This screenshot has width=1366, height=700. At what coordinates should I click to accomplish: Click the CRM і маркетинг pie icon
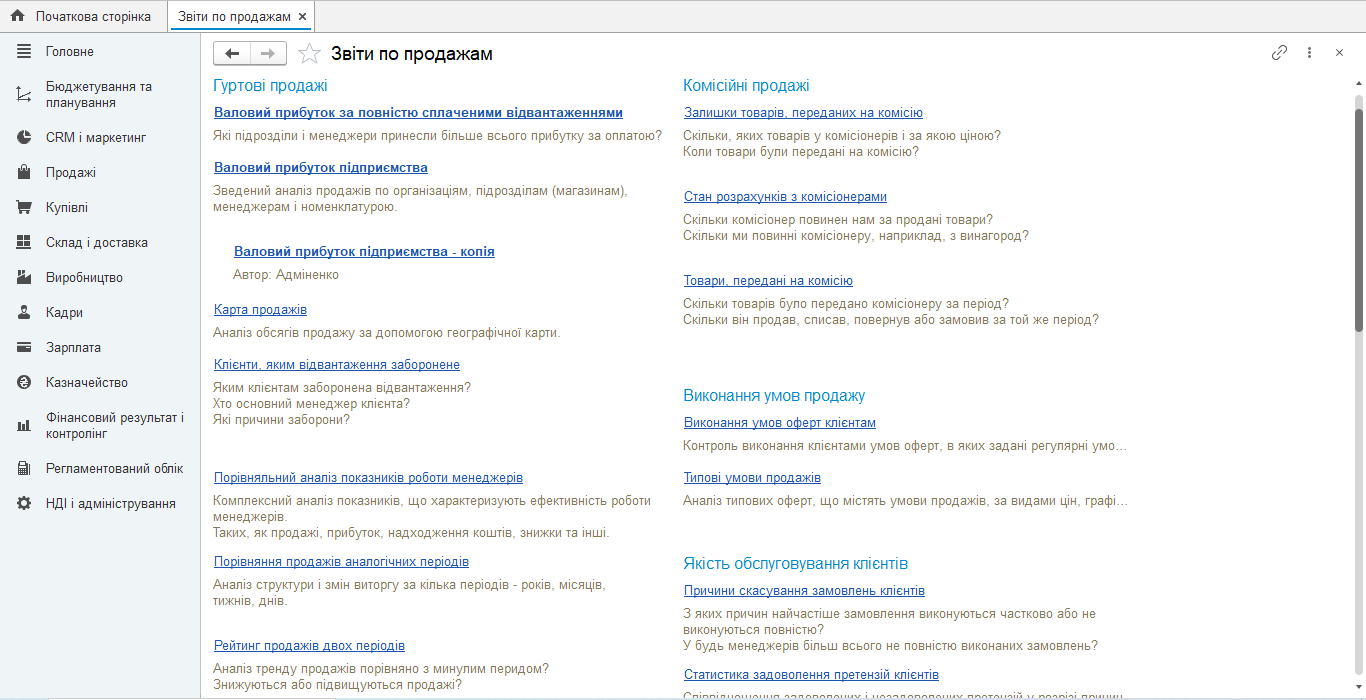(24, 138)
